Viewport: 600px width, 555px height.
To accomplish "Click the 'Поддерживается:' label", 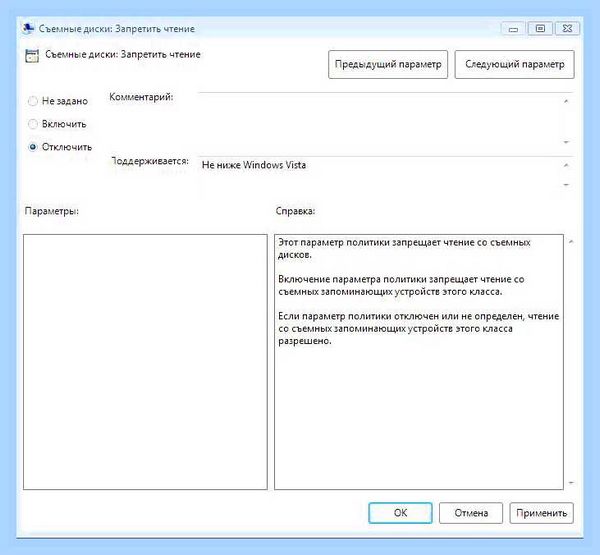I will pyautogui.click(x=150, y=161).
